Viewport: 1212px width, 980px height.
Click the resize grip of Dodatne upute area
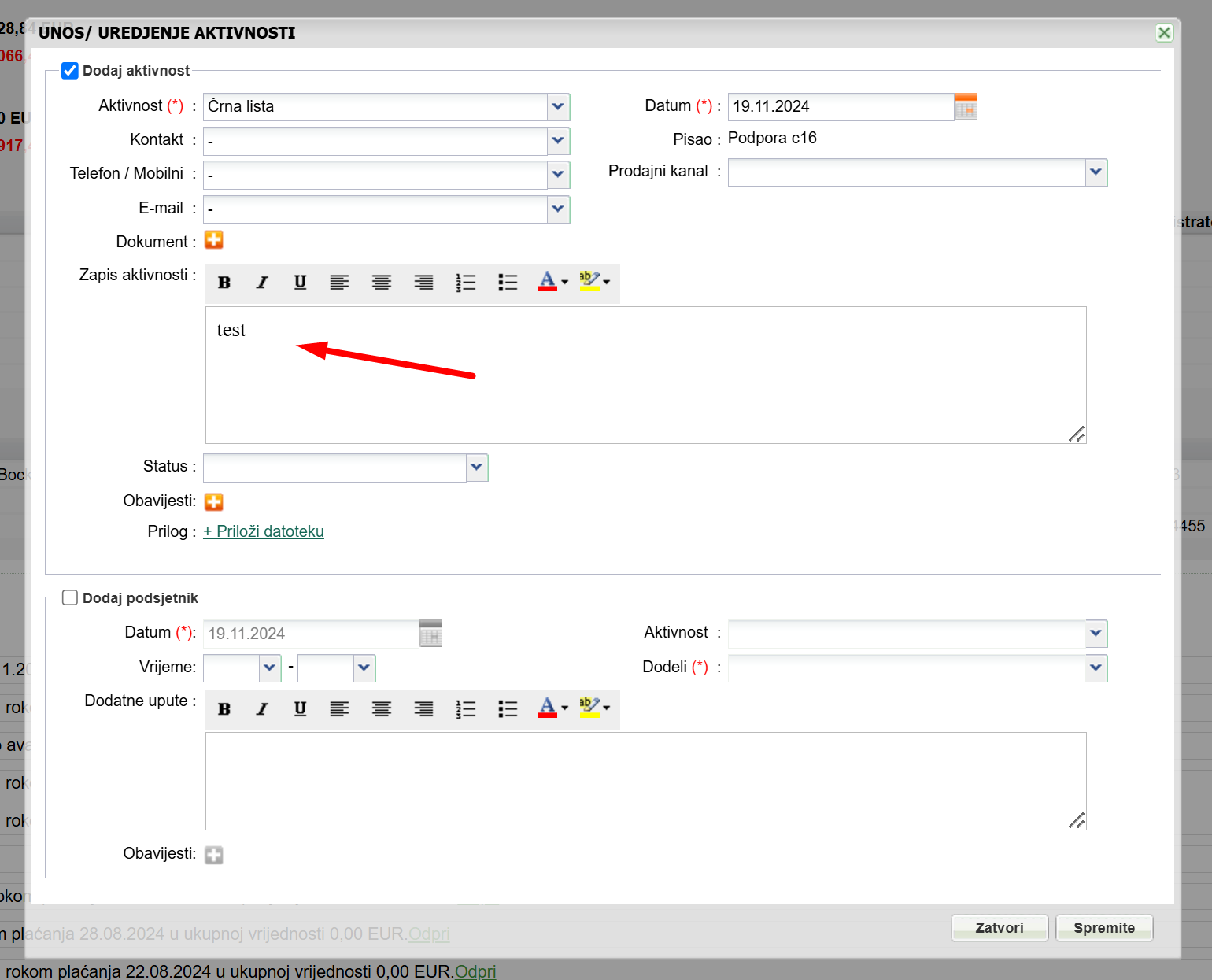pyautogui.click(x=1077, y=820)
